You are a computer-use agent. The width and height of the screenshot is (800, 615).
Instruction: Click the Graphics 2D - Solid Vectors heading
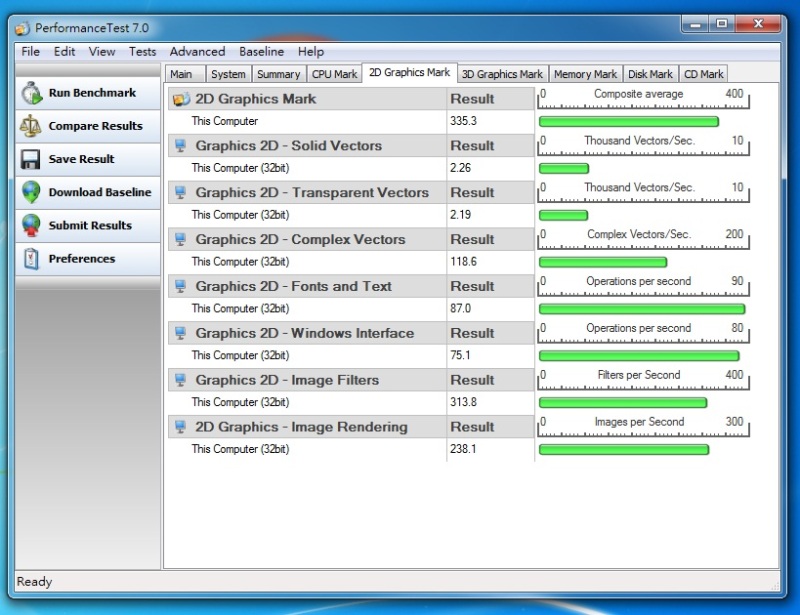coord(288,146)
